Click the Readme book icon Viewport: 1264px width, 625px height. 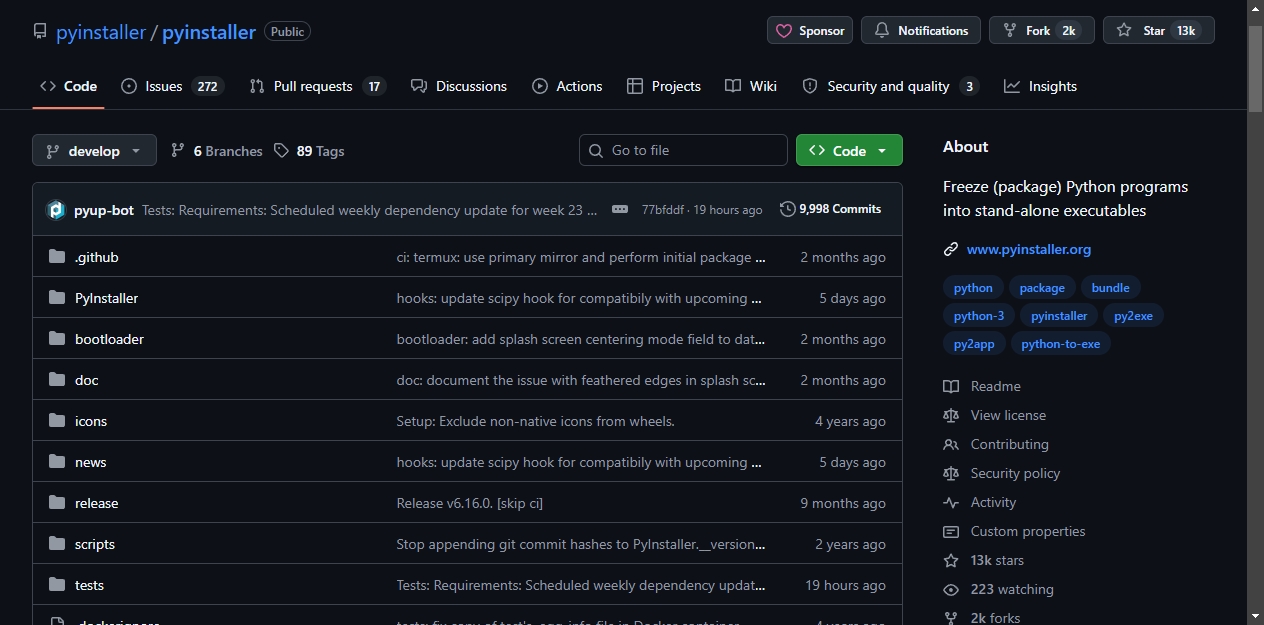point(951,386)
